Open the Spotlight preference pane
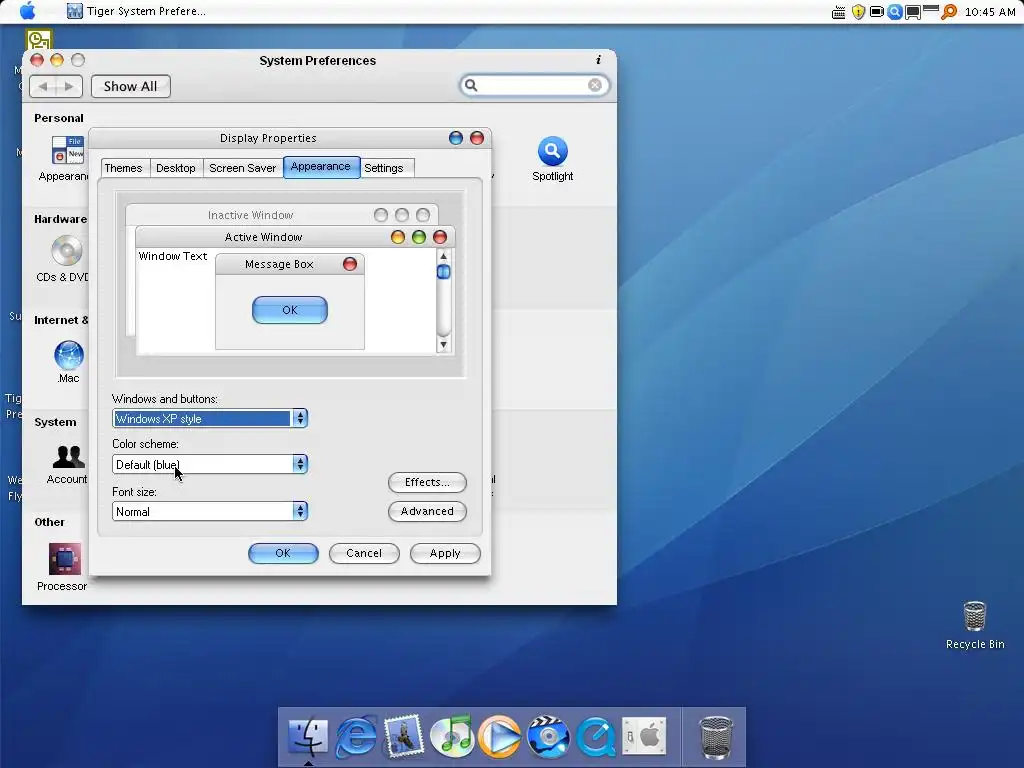Screen dimensions: 1024x768 click(x=552, y=159)
